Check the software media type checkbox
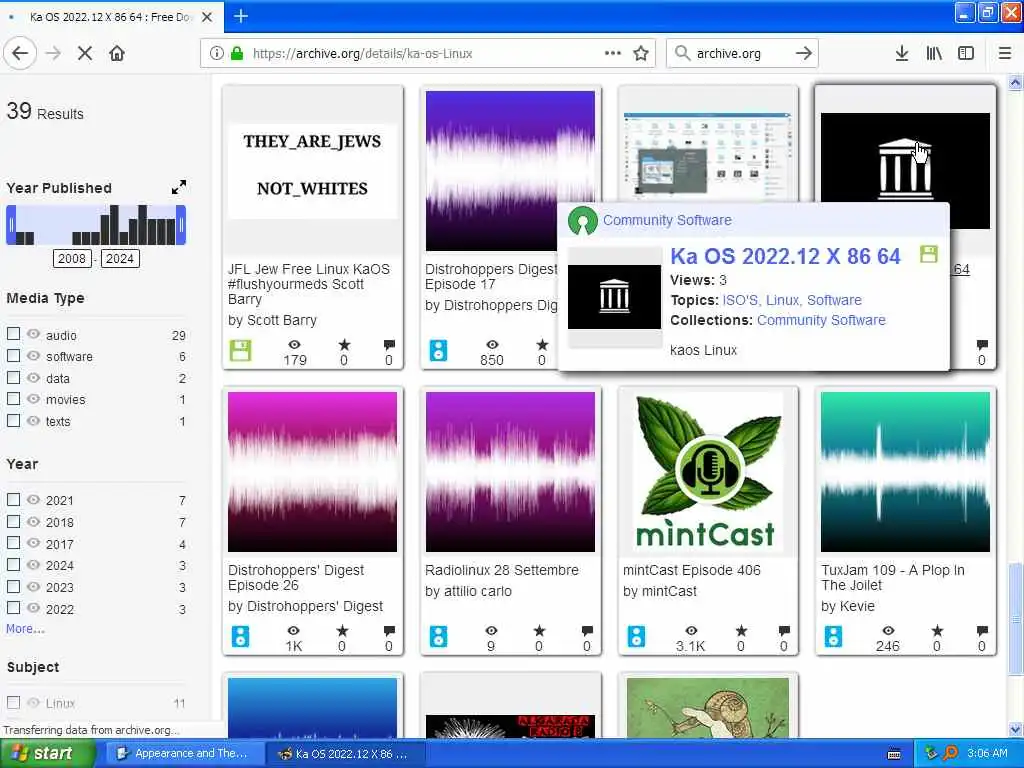Image resolution: width=1024 pixels, height=768 pixels. (13, 355)
